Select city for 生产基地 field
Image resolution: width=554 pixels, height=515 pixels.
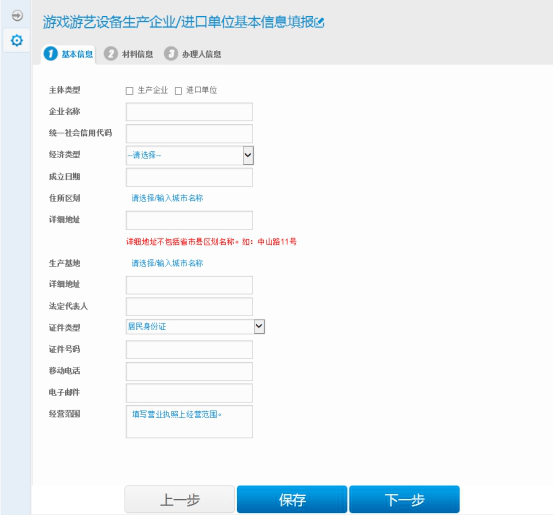tap(167, 263)
